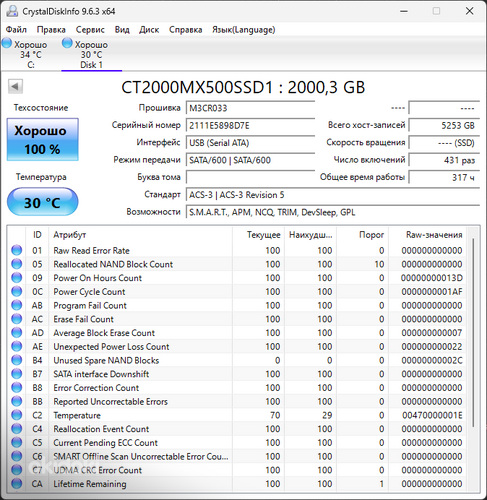Click the status orb for Raw Read Error Rate
487x500 pixels.
16,250
